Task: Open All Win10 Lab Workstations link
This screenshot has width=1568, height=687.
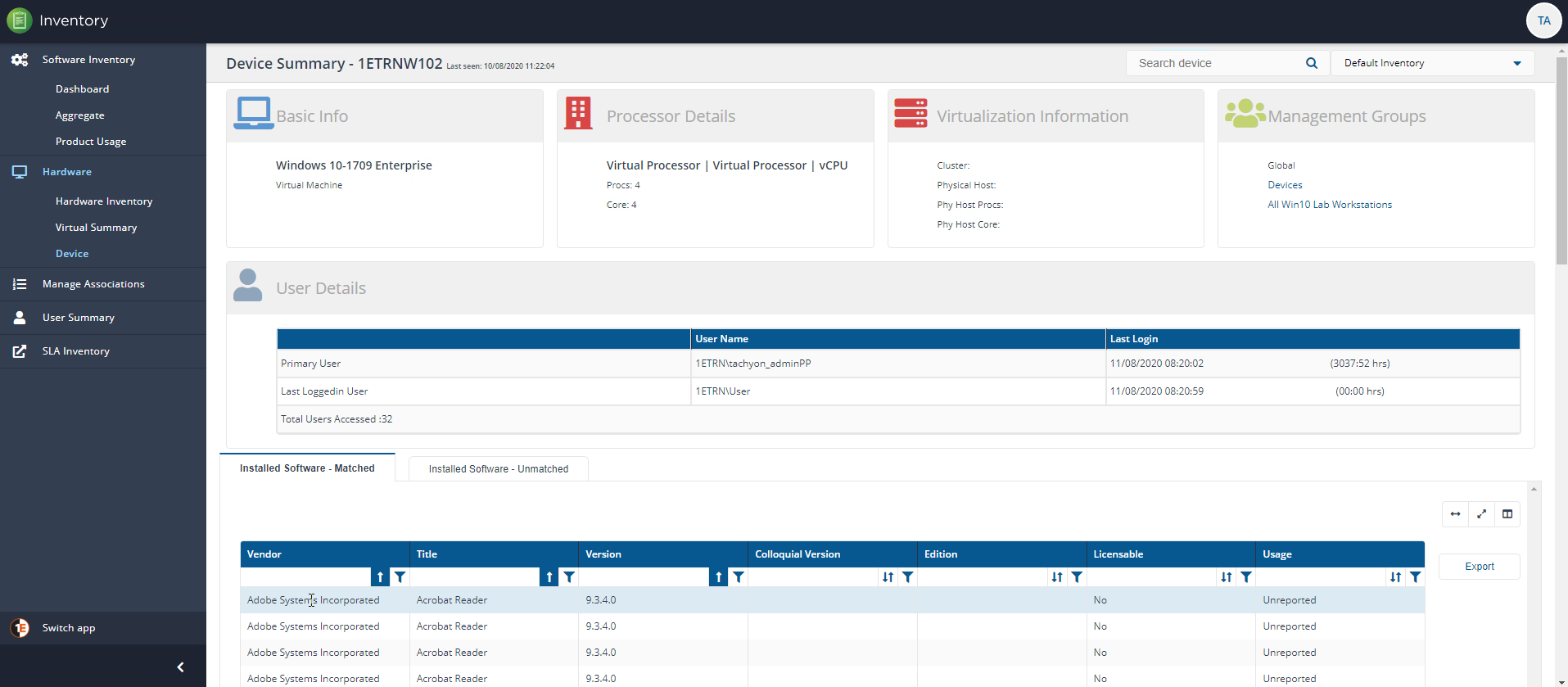Action: [x=1330, y=205]
